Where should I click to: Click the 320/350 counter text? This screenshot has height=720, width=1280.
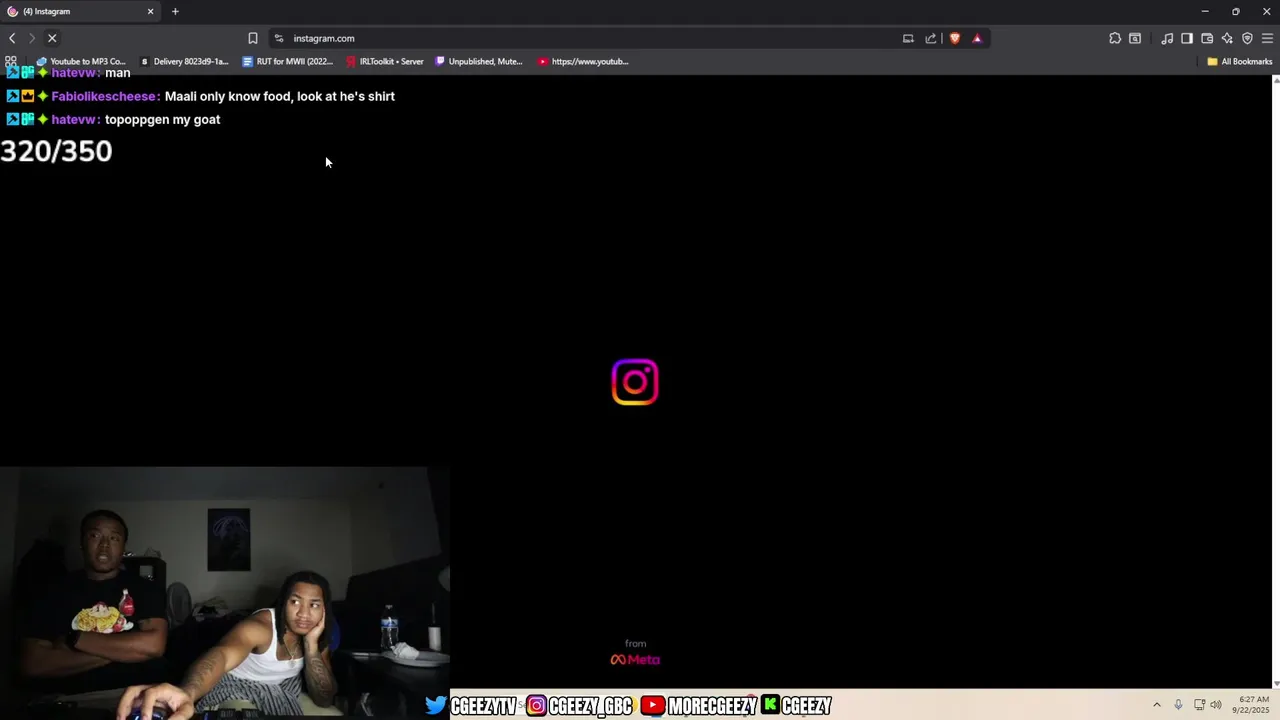[x=56, y=151]
